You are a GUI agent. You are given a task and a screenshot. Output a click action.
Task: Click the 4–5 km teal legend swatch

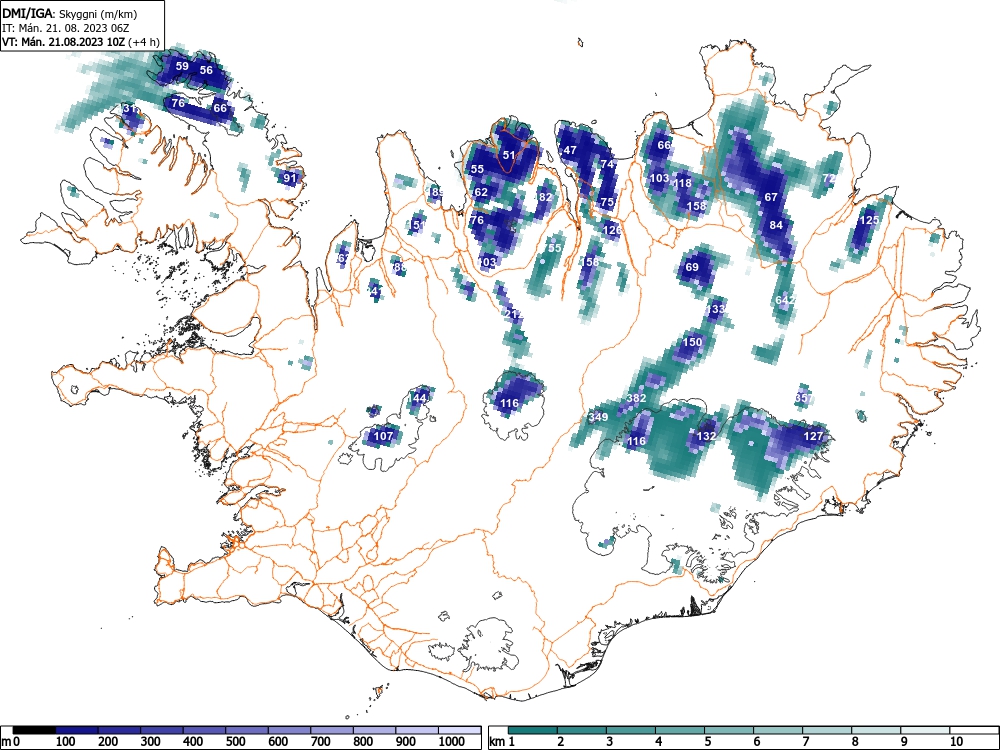coord(680,730)
